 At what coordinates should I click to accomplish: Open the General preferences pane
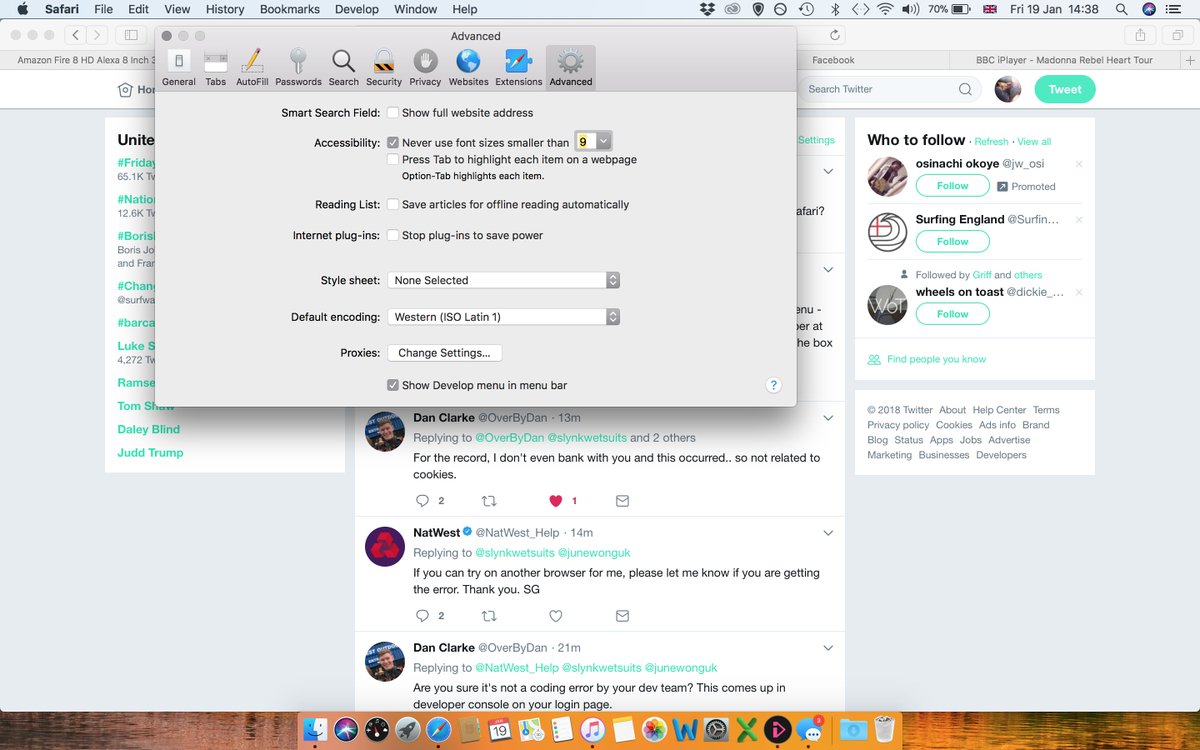coord(179,67)
